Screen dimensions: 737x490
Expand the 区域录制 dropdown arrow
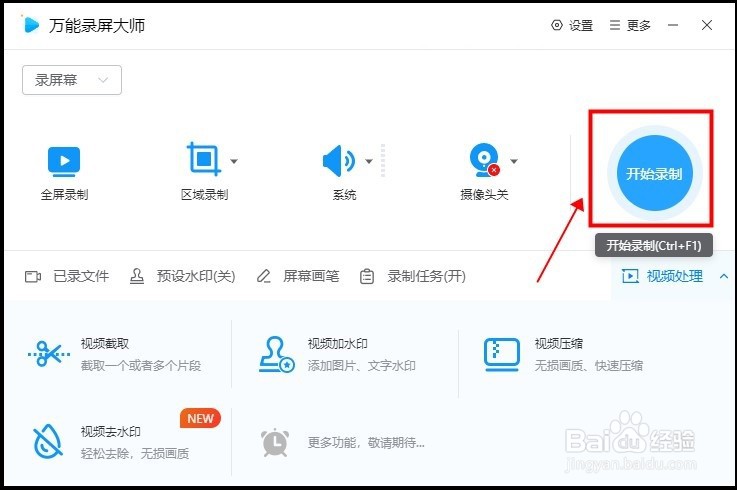click(234, 161)
